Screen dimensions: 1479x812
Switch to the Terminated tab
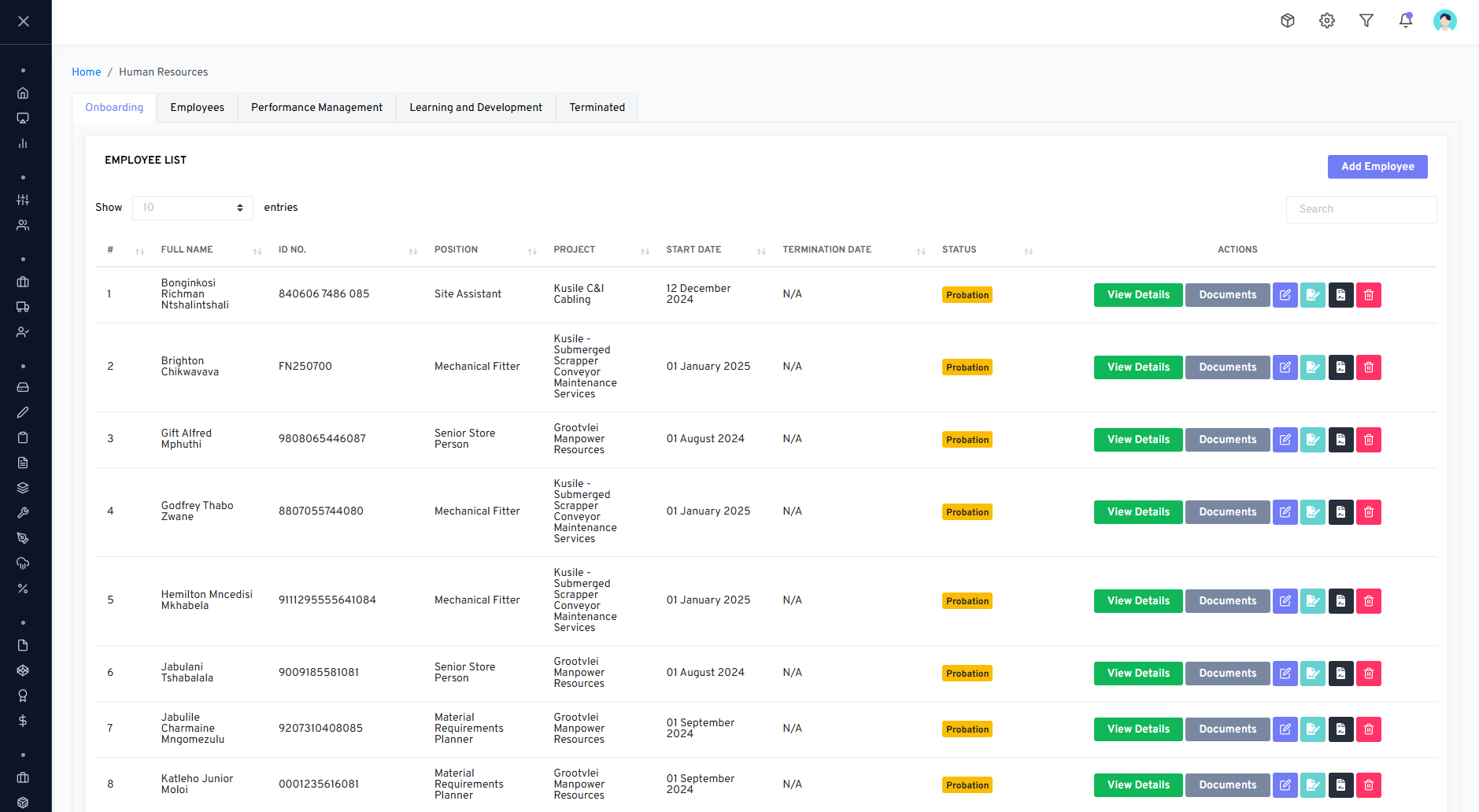(x=597, y=108)
